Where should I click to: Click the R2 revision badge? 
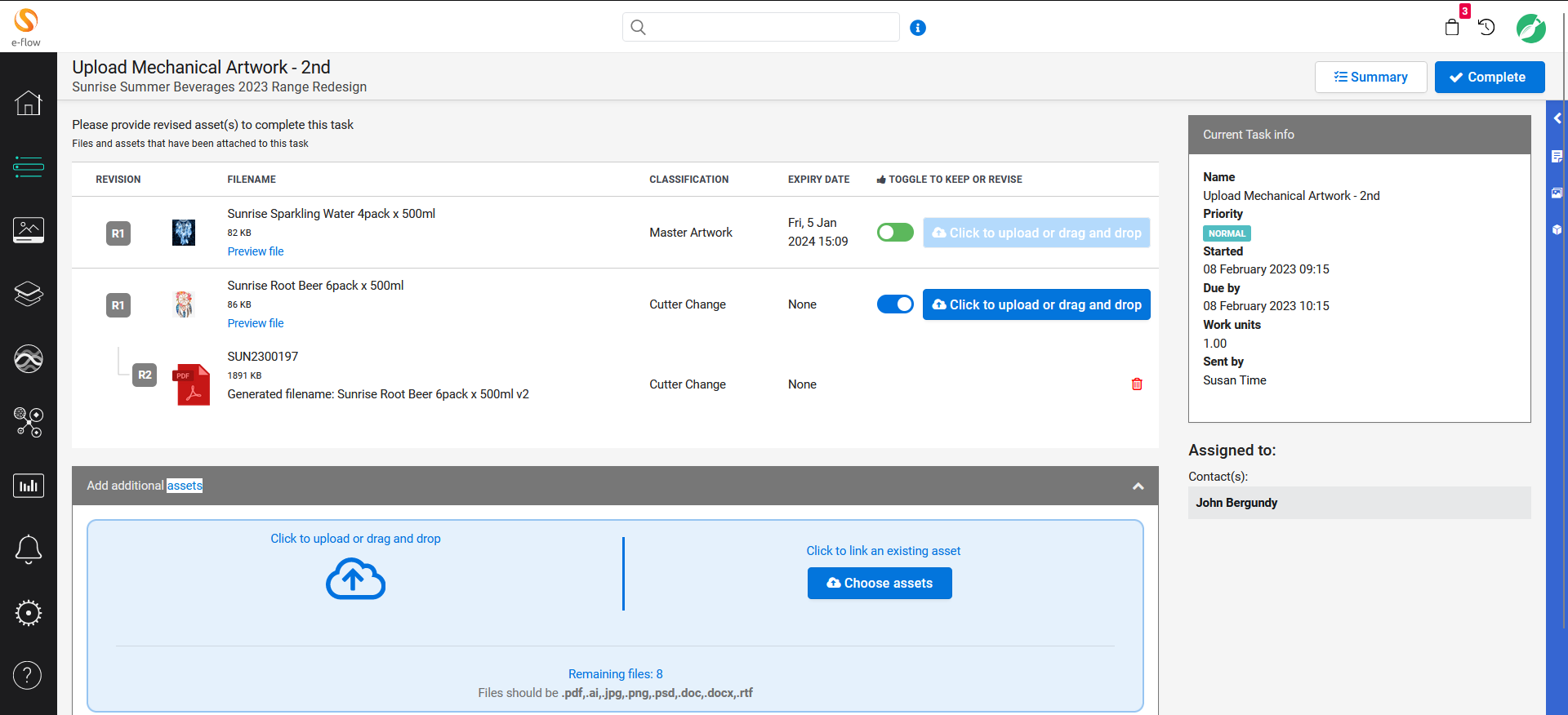click(x=145, y=375)
